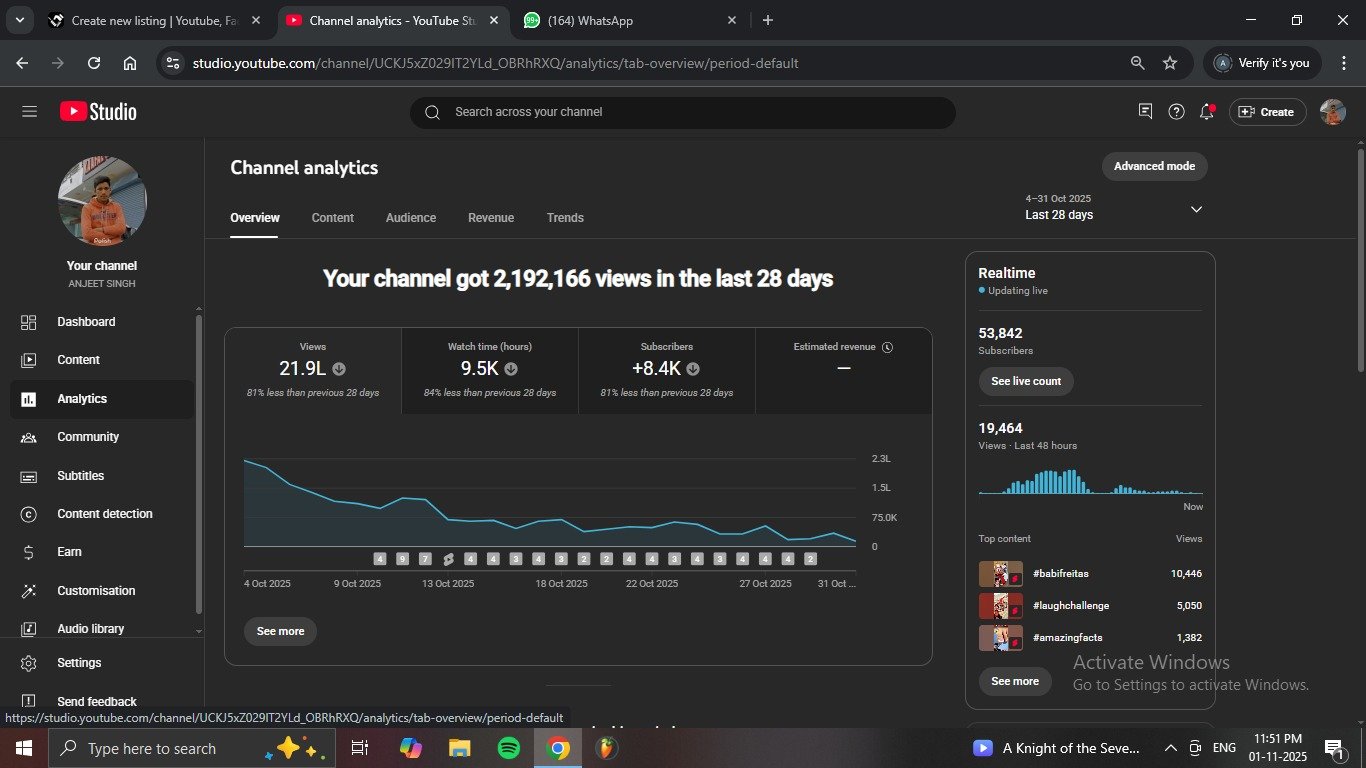Open Settings in the sidebar
This screenshot has width=1366, height=768.
pyautogui.click(x=79, y=663)
